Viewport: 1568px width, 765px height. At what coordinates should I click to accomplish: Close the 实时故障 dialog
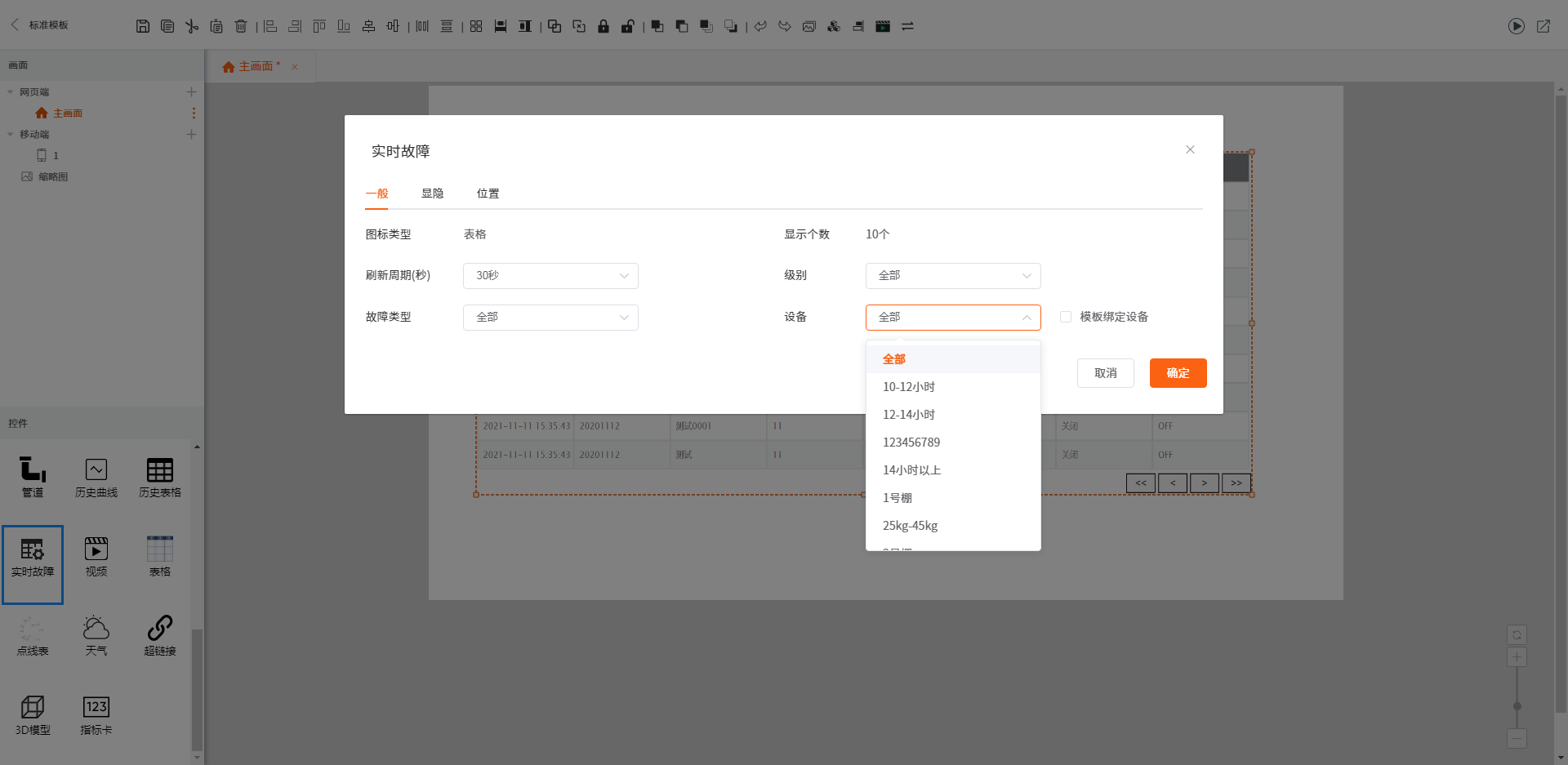pos(1190,149)
